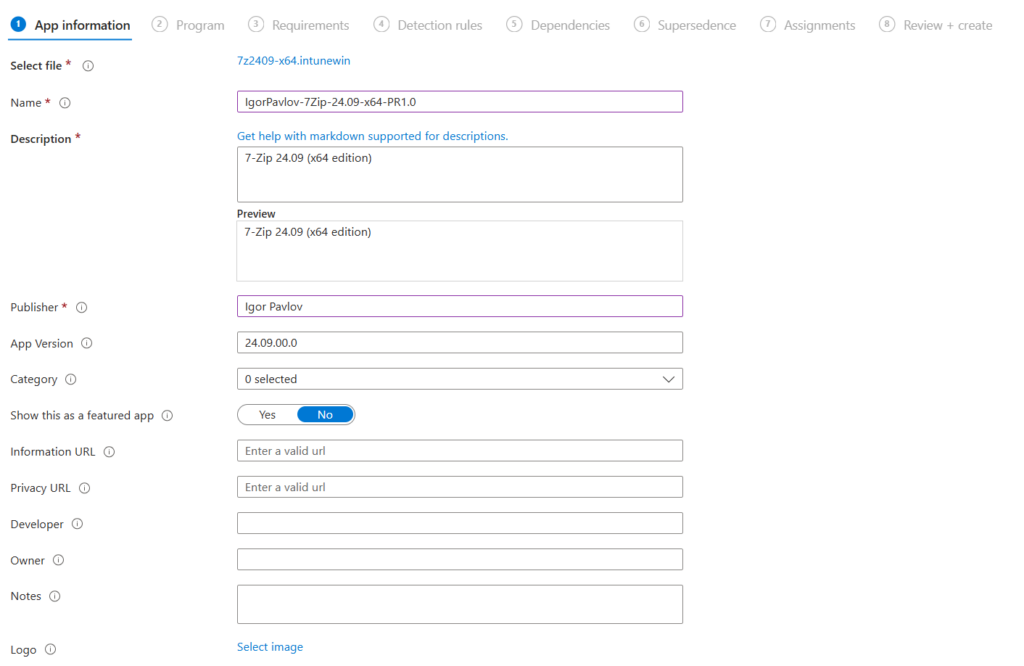
Task: Click the featured app info icon
Action: [x=168, y=415]
